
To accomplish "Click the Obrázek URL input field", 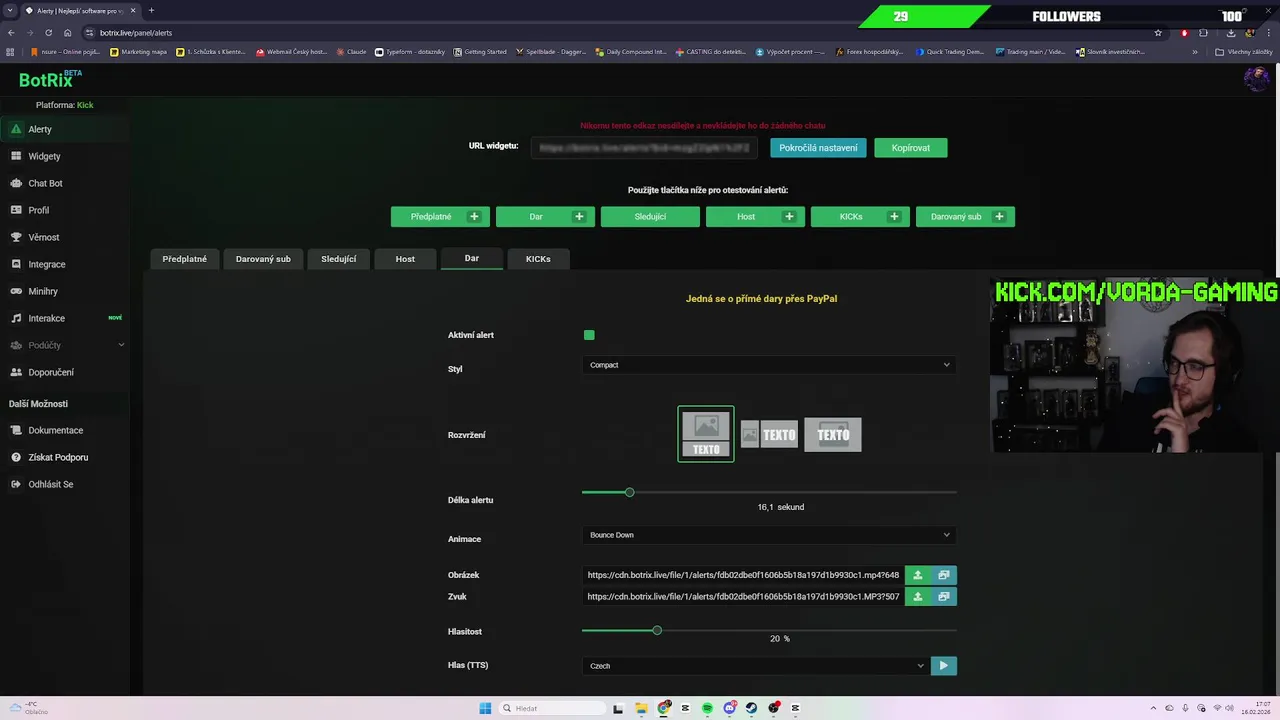I will coord(743,575).
